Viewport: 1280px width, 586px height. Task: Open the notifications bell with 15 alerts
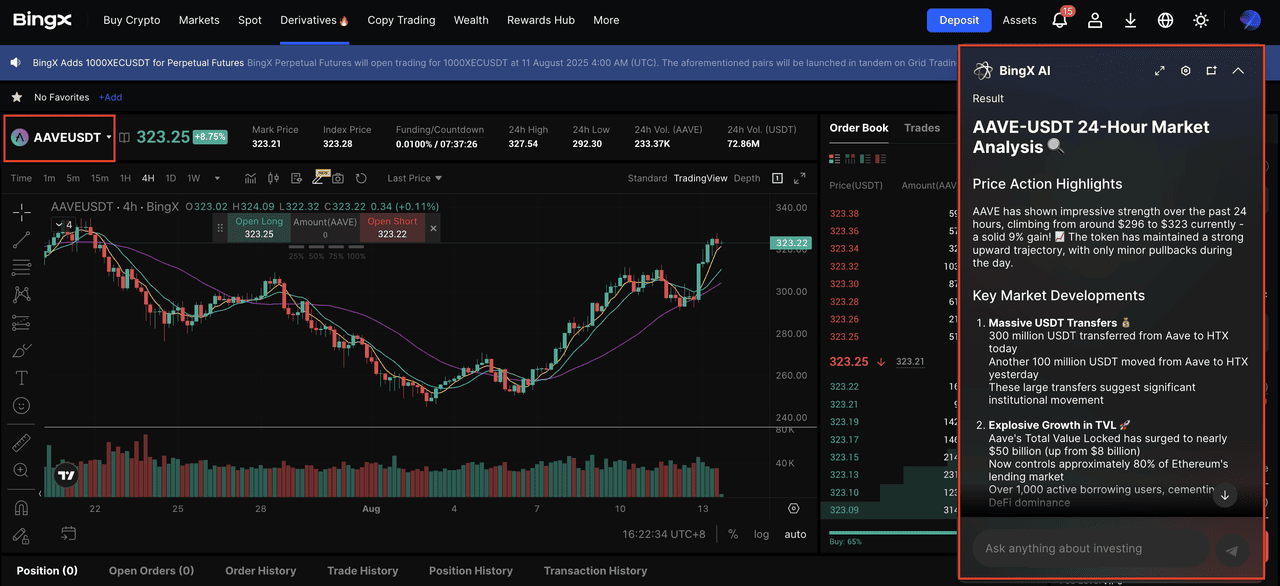coord(1060,20)
